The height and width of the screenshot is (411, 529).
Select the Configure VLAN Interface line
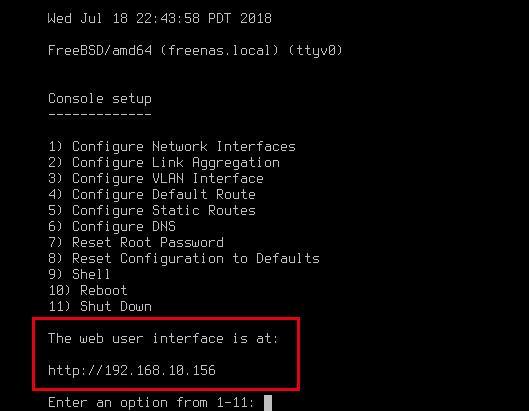click(156, 178)
